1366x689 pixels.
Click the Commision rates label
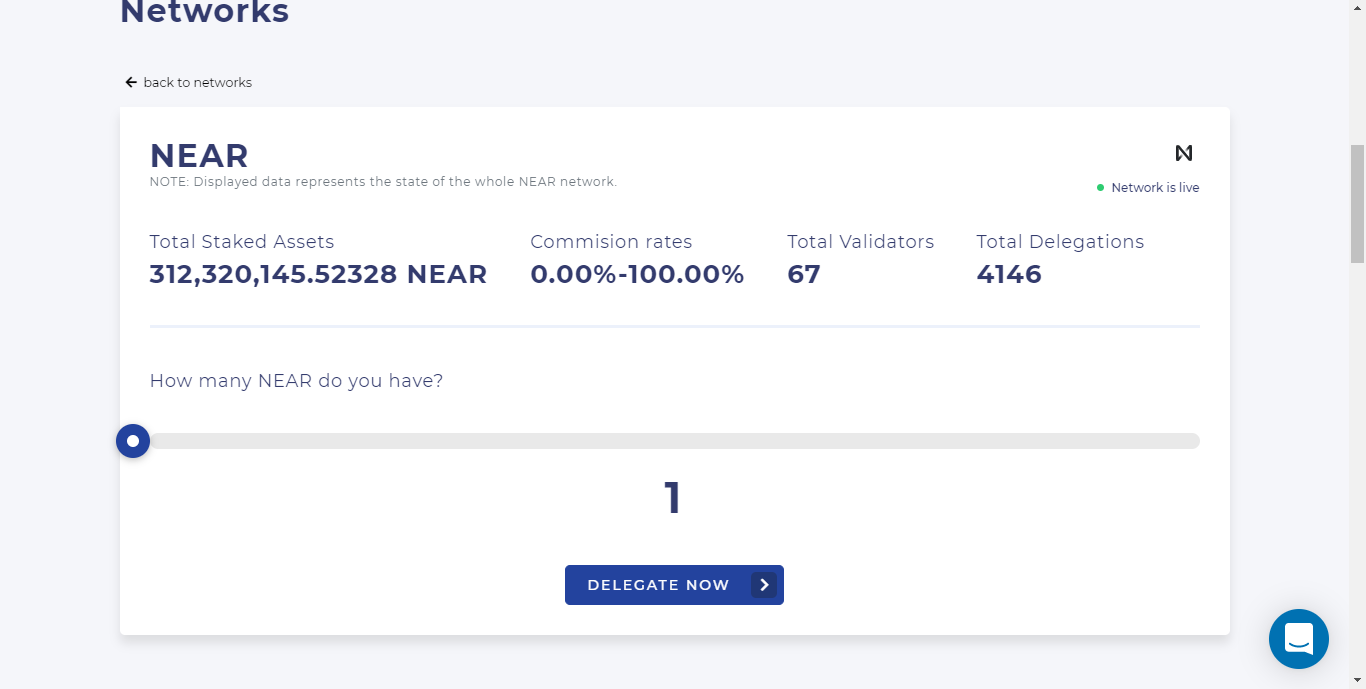(611, 242)
